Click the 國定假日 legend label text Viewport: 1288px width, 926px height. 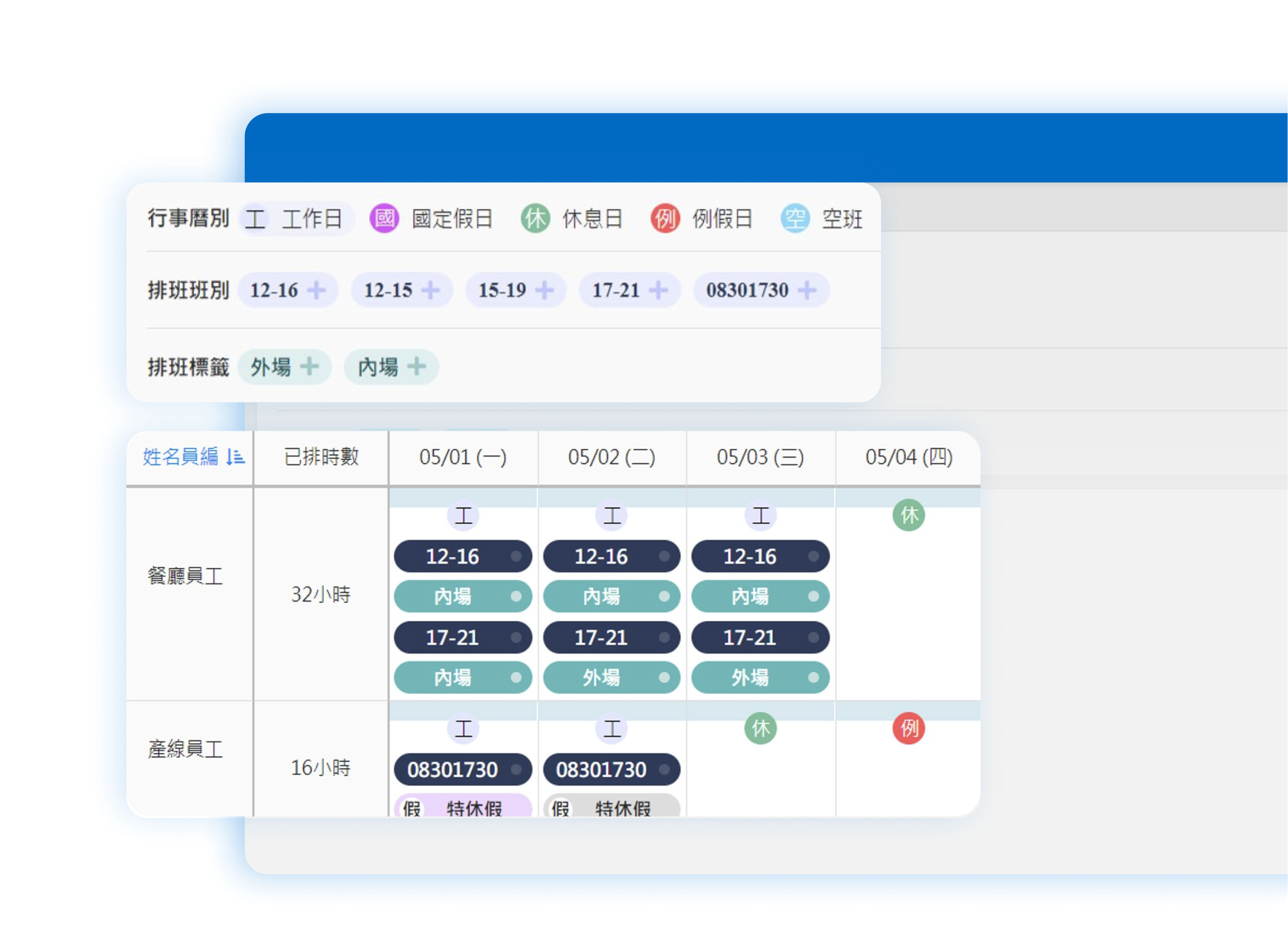tap(452, 219)
